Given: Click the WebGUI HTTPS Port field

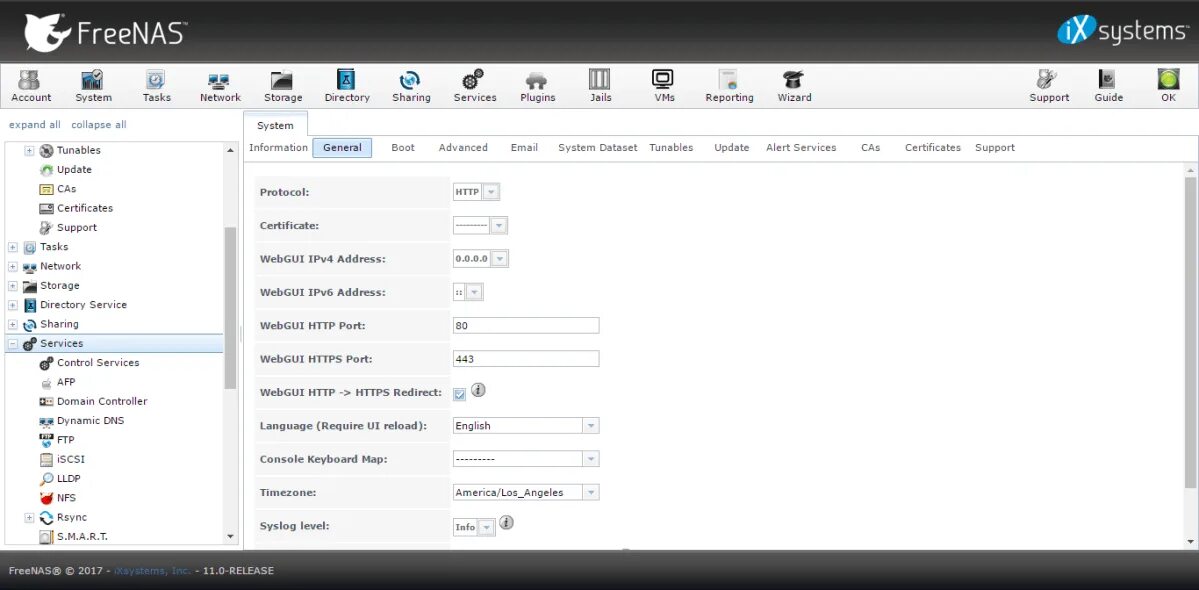Looking at the screenshot, I should pos(526,358).
